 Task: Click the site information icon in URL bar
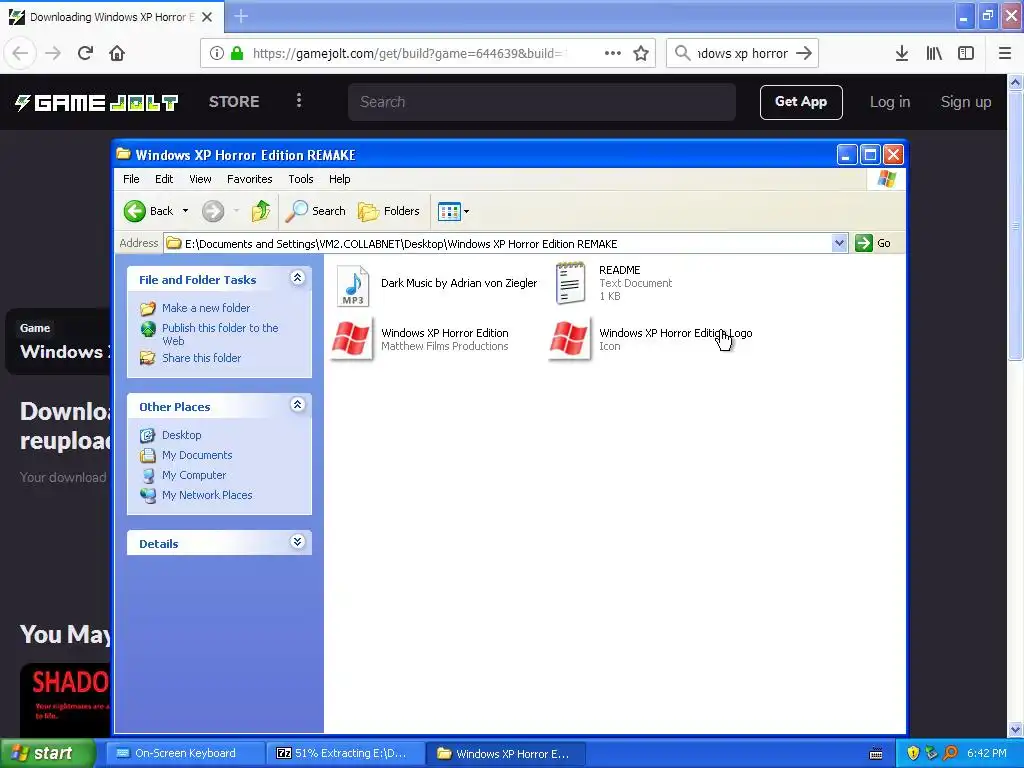click(217, 53)
